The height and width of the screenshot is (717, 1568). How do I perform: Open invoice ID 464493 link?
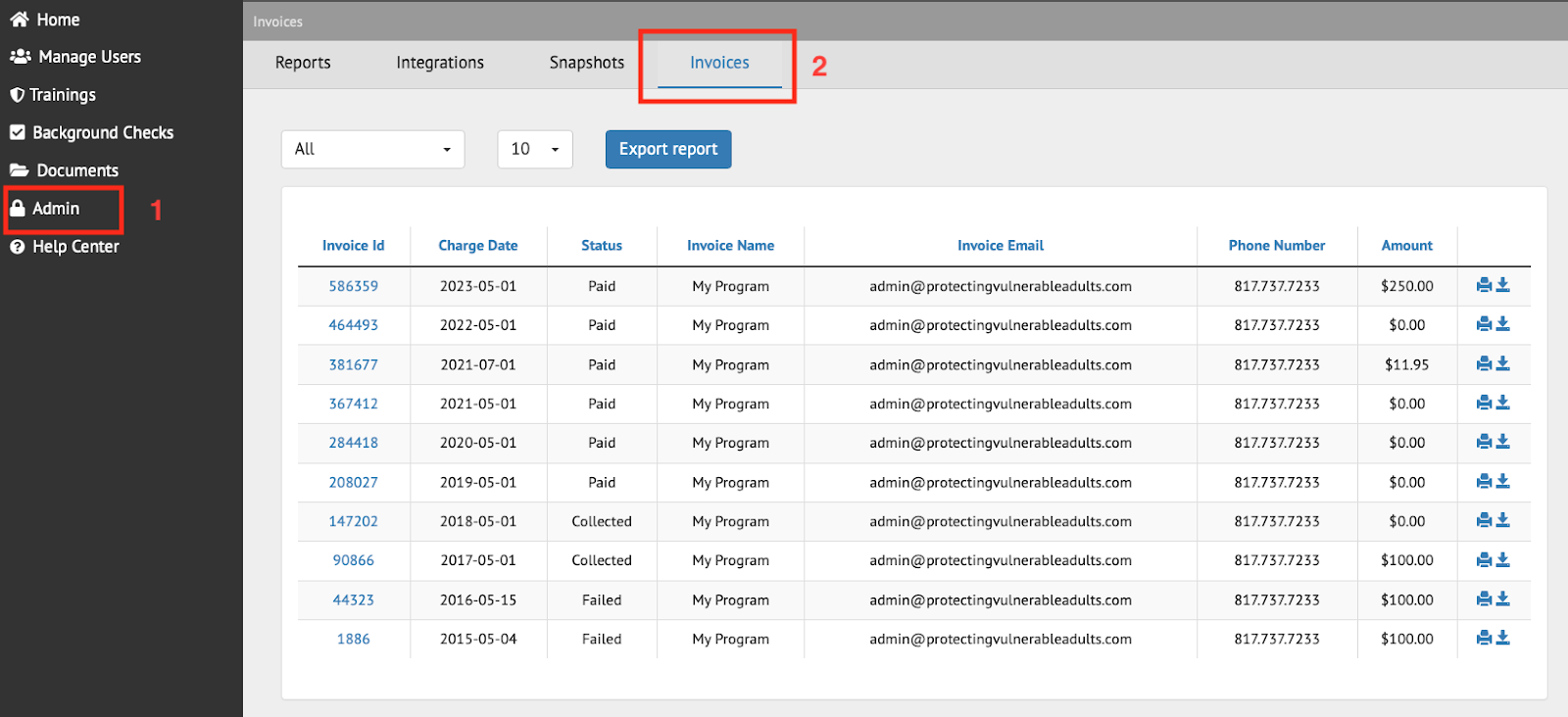click(354, 325)
